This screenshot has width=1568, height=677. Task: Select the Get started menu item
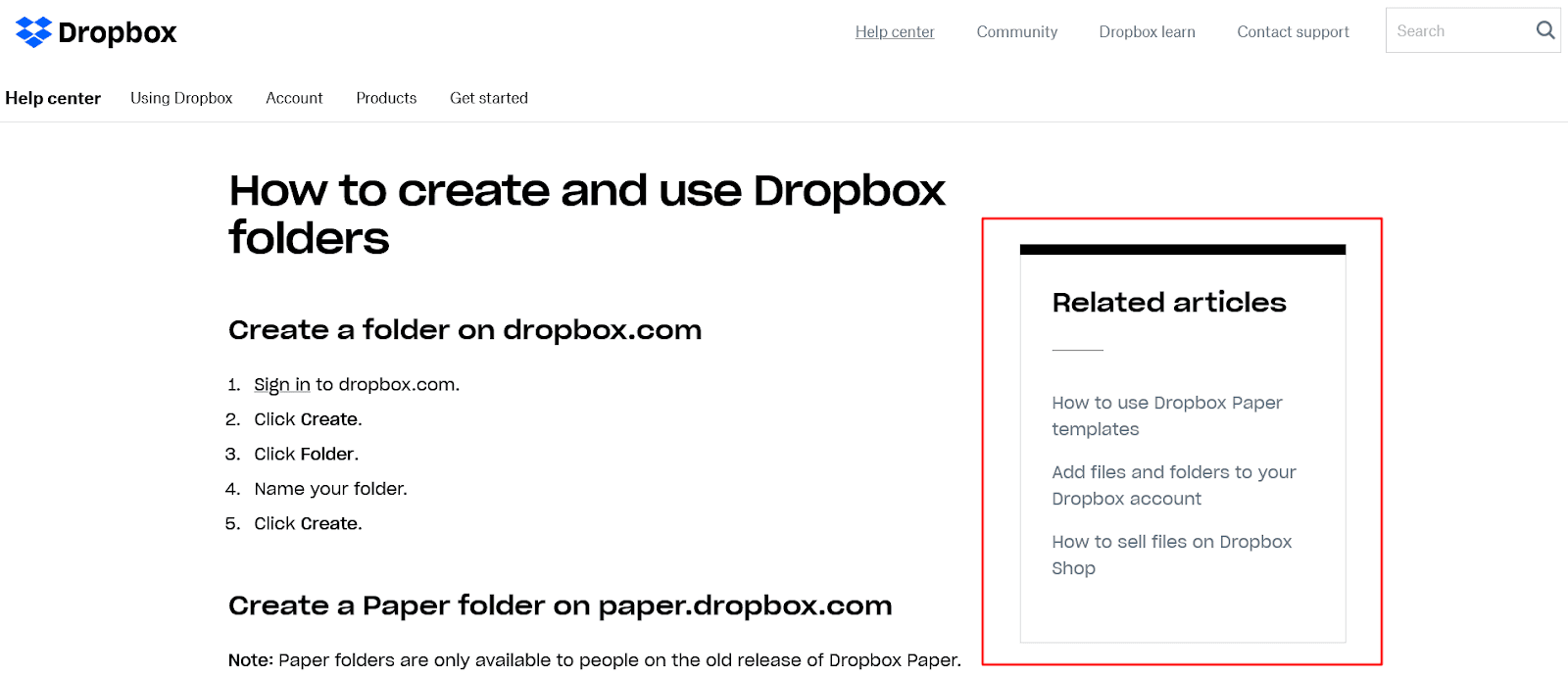tap(488, 98)
